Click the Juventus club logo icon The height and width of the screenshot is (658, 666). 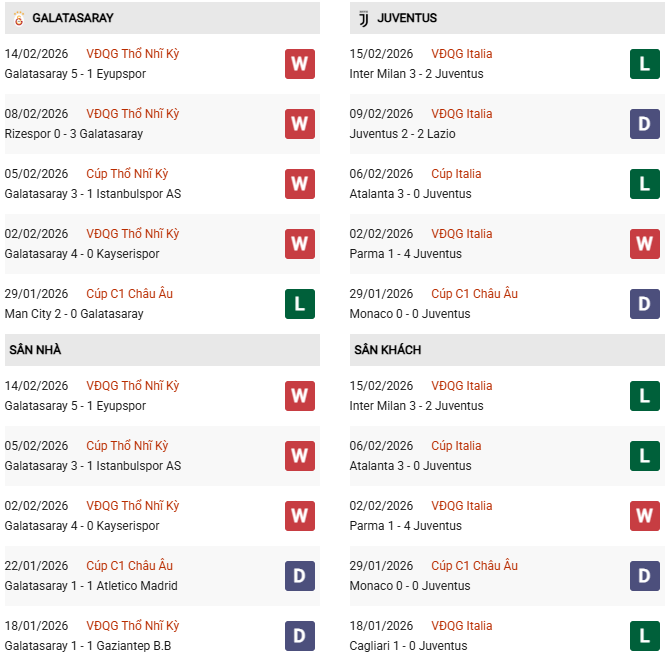point(363,18)
